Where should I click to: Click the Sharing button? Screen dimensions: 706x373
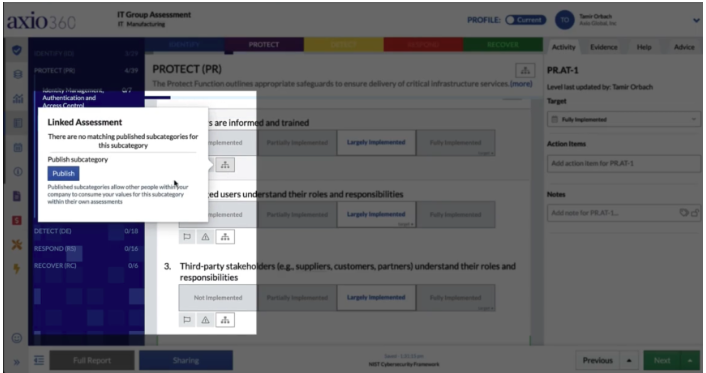coord(186,360)
